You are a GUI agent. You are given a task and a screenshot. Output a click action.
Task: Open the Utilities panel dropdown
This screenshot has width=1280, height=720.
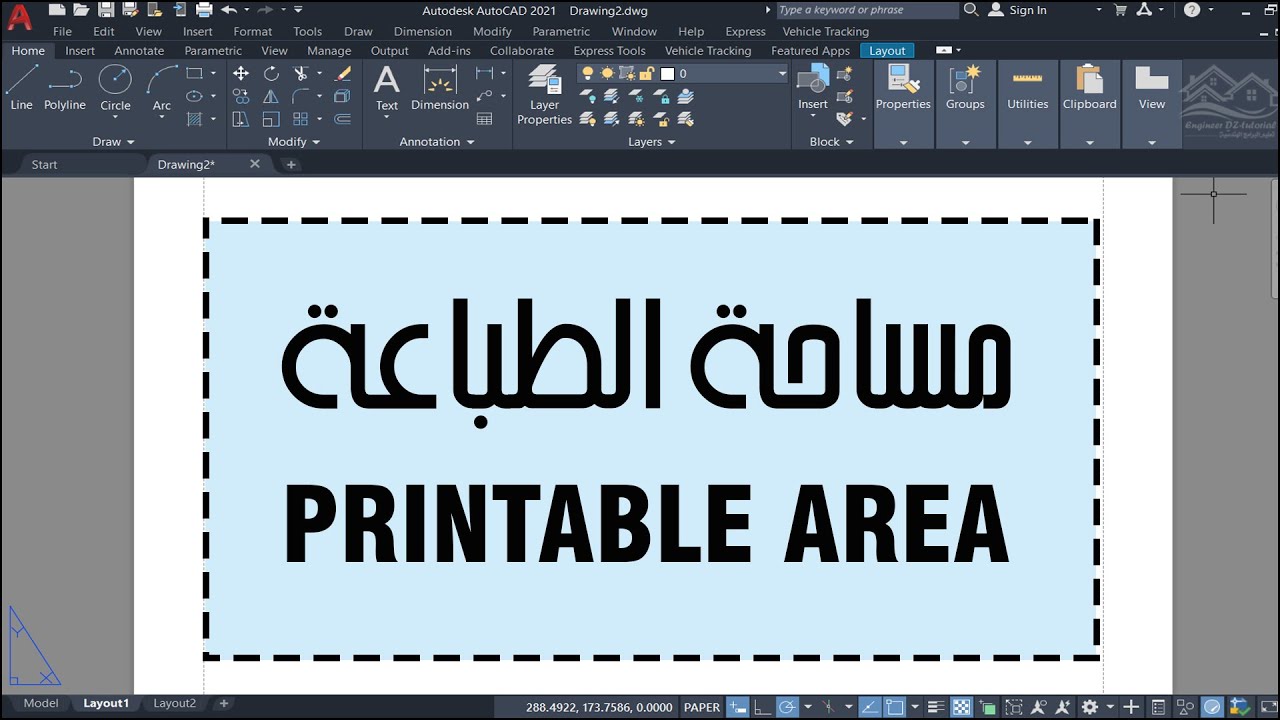pyautogui.click(x=1027, y=142)
